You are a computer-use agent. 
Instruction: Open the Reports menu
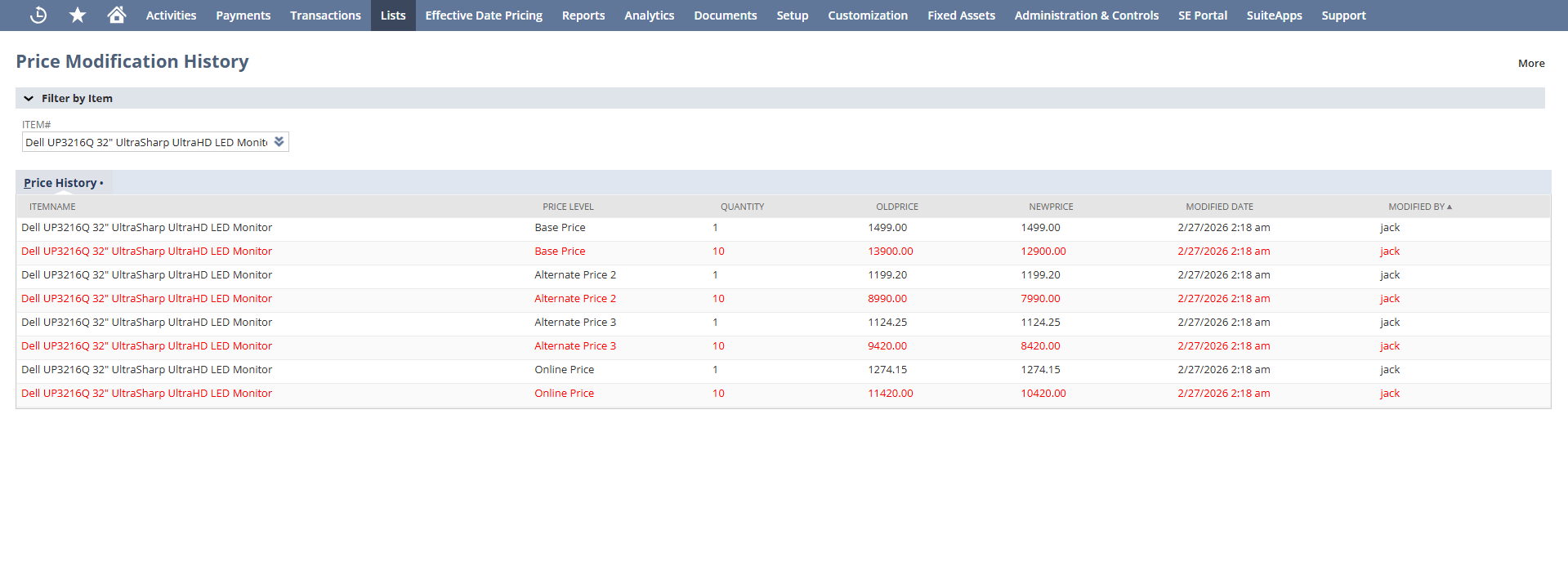(583, 16)
